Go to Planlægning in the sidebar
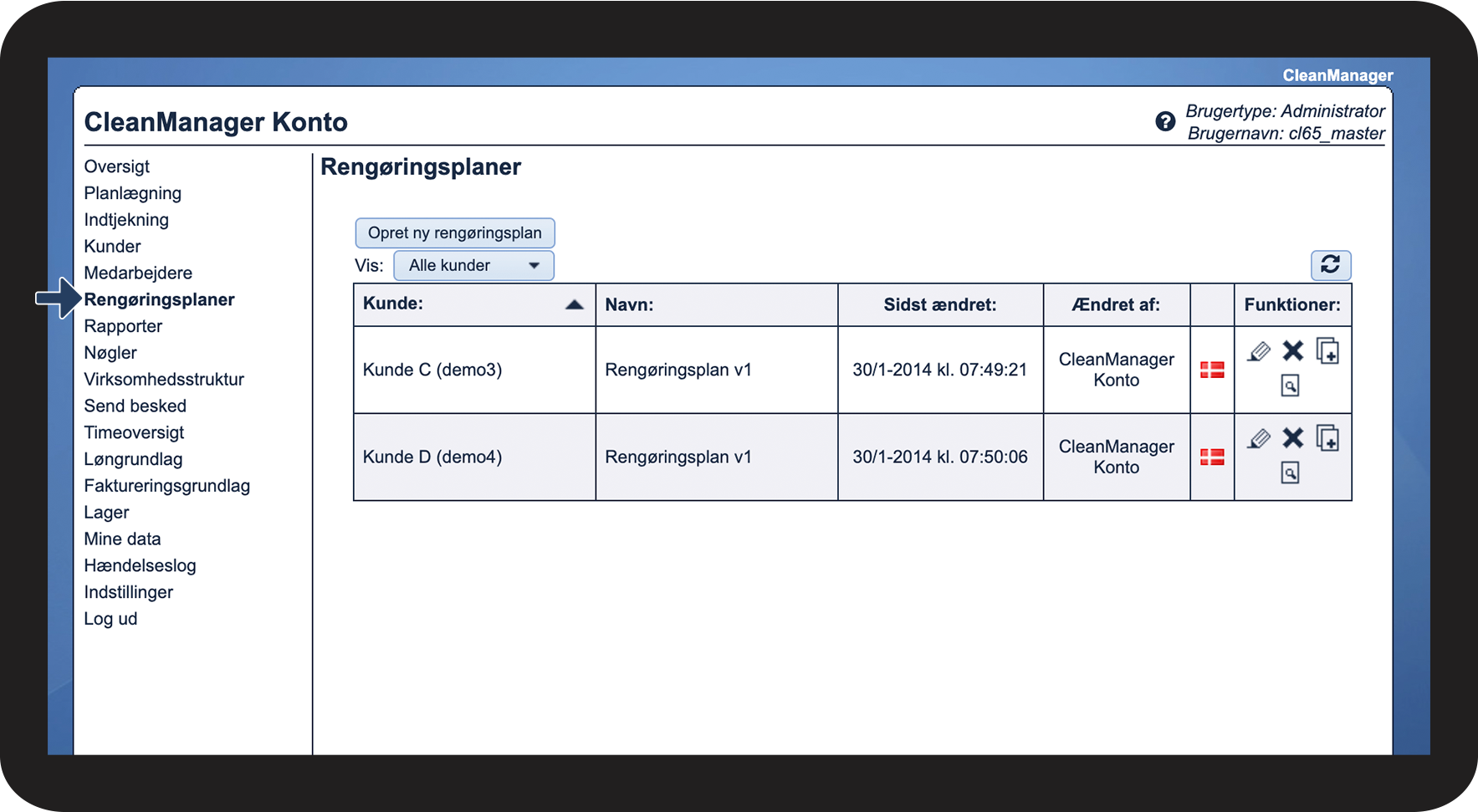 (132, 193)
